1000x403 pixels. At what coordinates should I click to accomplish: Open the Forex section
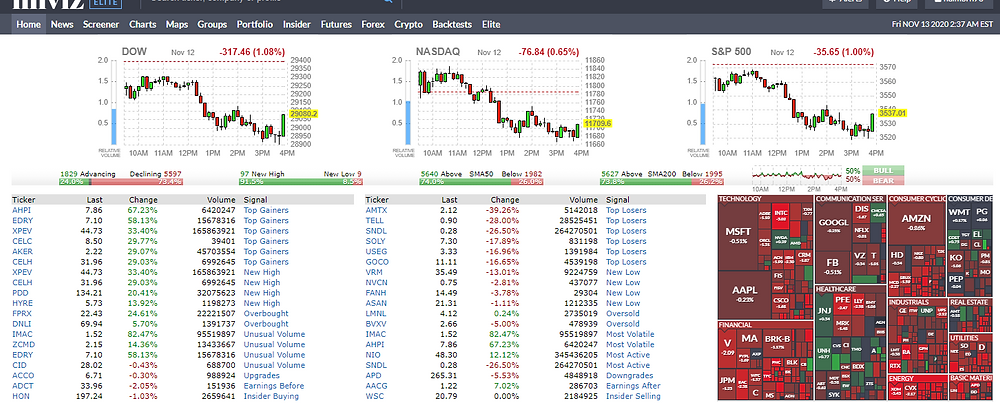(x=373, y=24)
